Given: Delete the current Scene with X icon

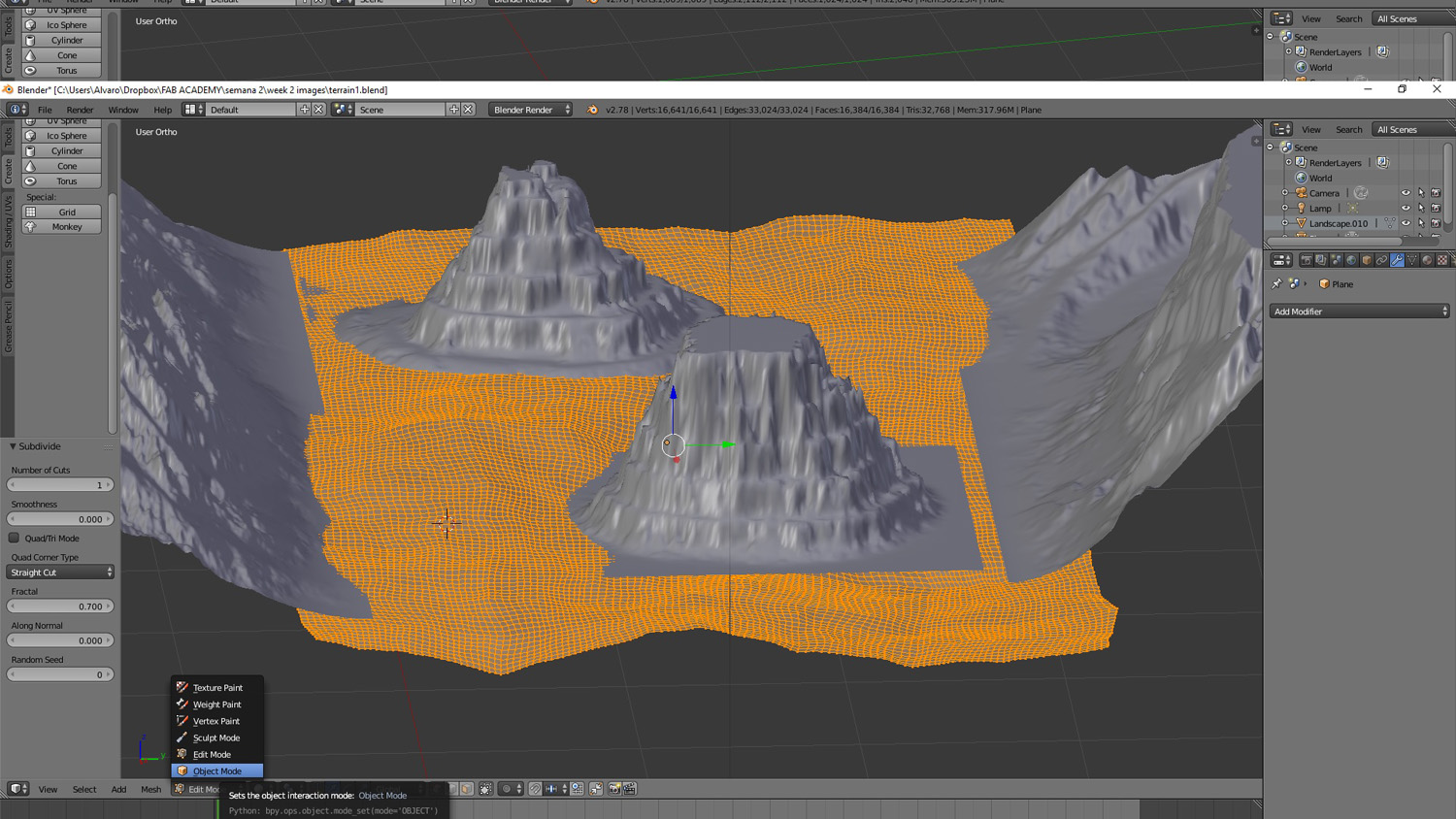Looking at the screenshot, I should [x=468, y=110].
